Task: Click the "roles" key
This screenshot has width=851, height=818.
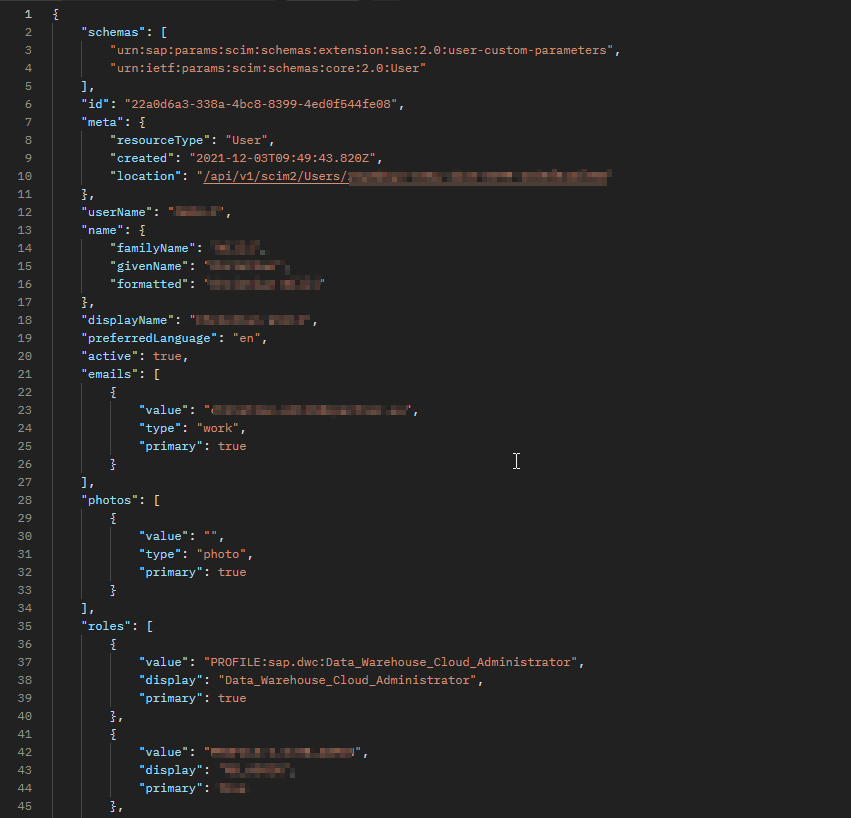Action: click(x=107, y=627)
